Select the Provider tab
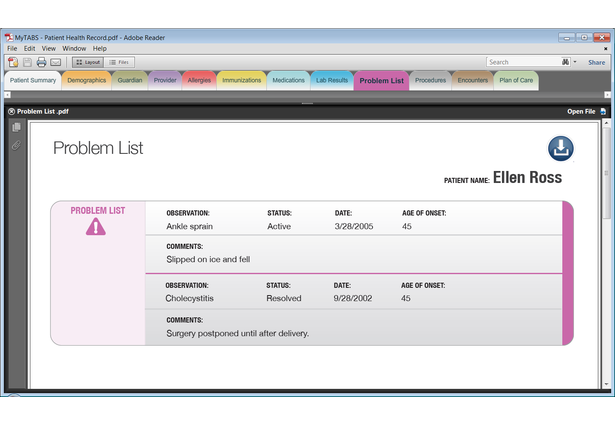615x424 pixels. [x=165, y=80]
